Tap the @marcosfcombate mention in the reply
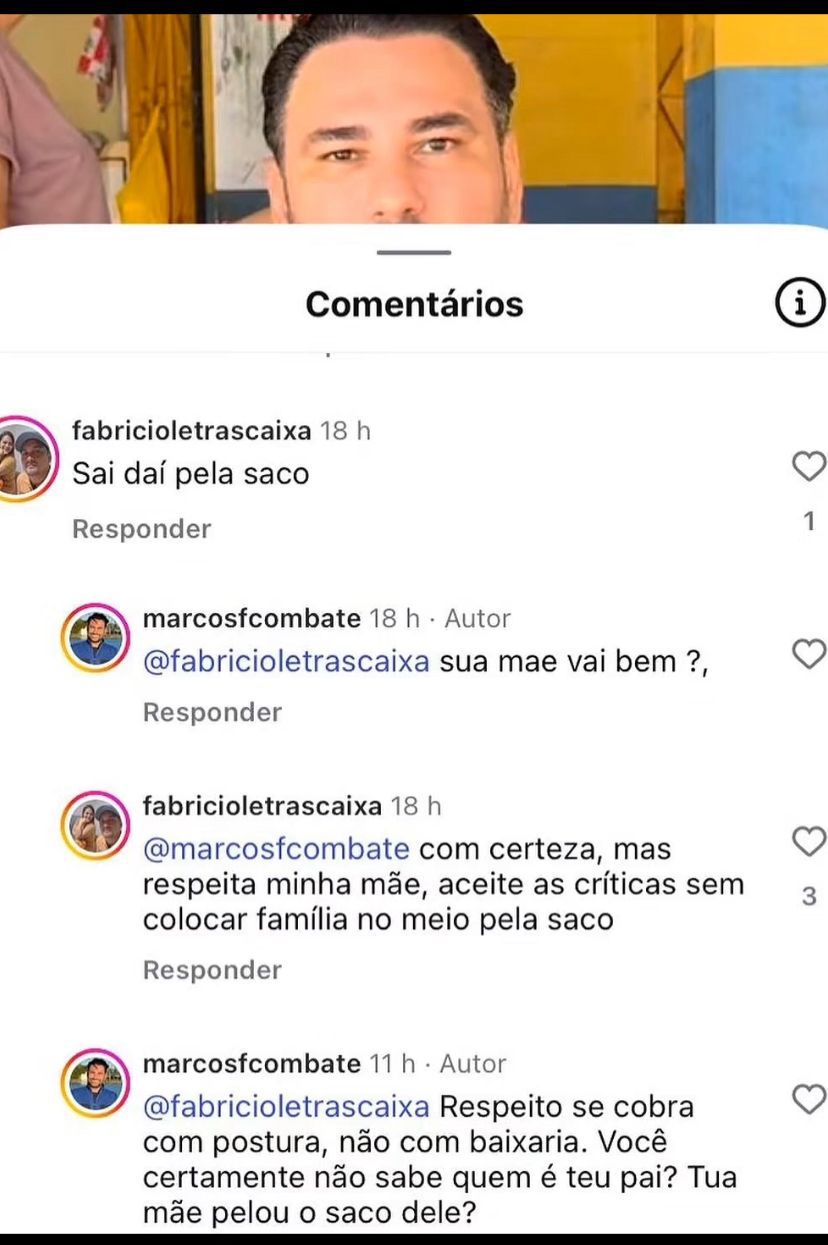This screenshot has width=828, height=1245. [277, 849]
